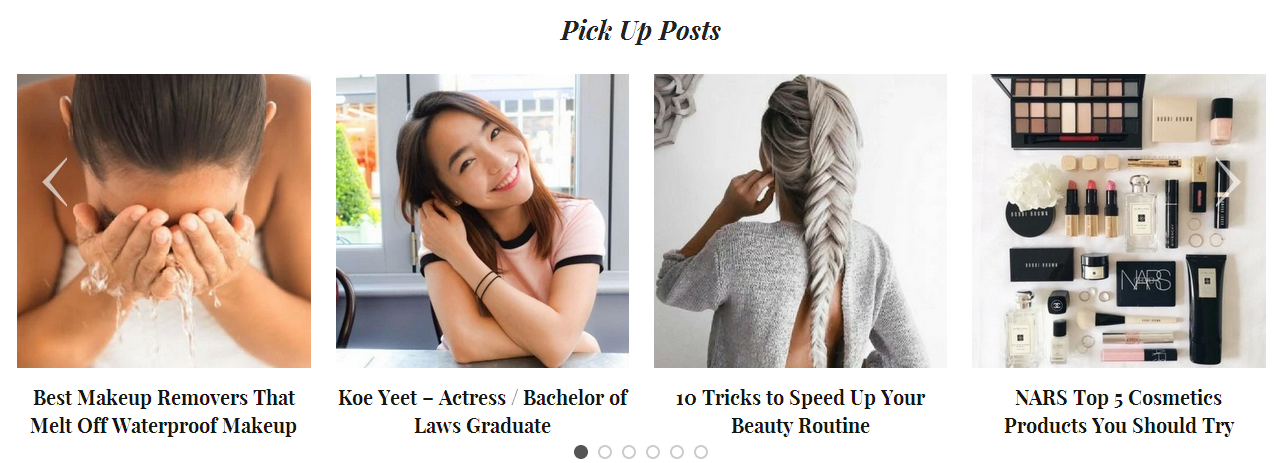1288x463 pixels.
Task: Open Best Makeup Removers article title
Action: click(x=164, y=411)
